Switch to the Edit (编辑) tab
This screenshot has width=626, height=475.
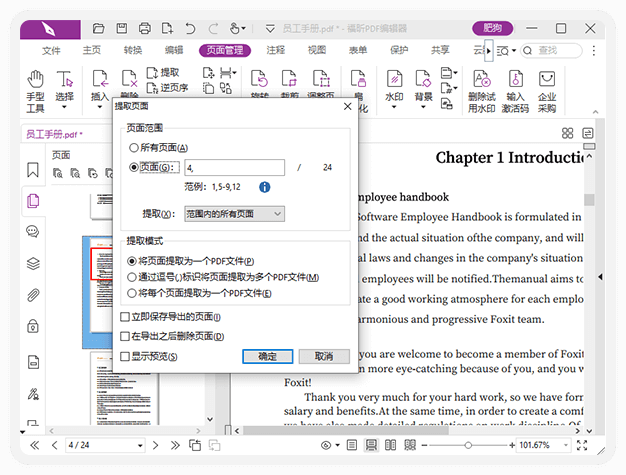point(174,50)
